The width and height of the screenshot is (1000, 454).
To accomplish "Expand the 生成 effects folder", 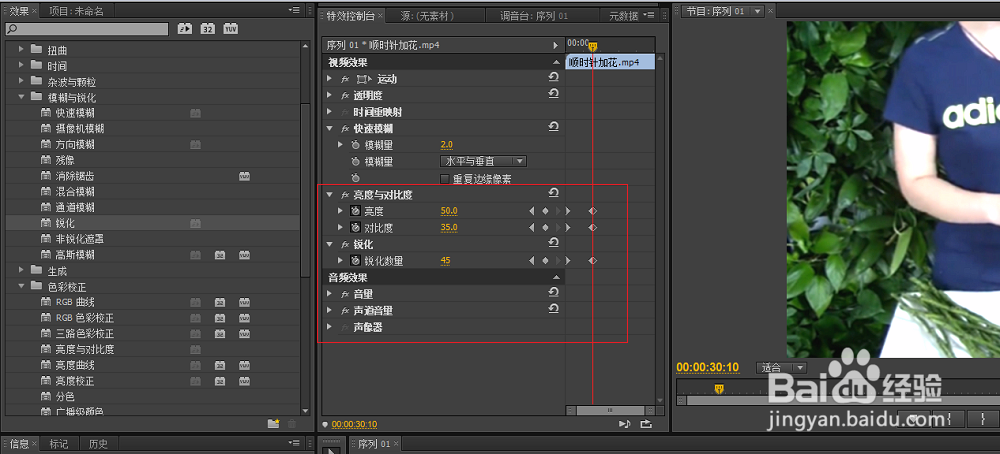I will tap(21, 270).
